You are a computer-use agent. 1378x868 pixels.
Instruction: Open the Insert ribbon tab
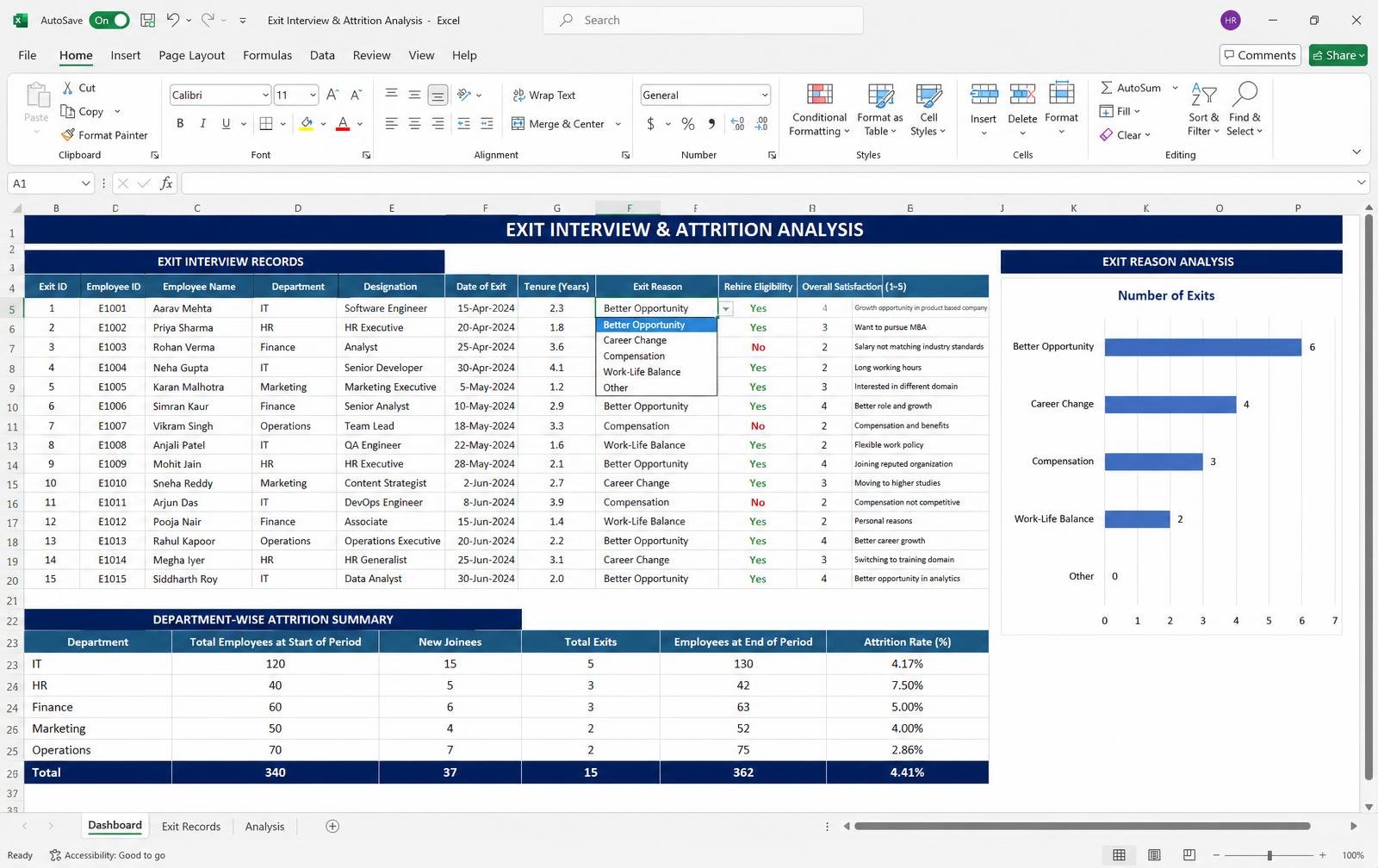(x=125, y=55)
